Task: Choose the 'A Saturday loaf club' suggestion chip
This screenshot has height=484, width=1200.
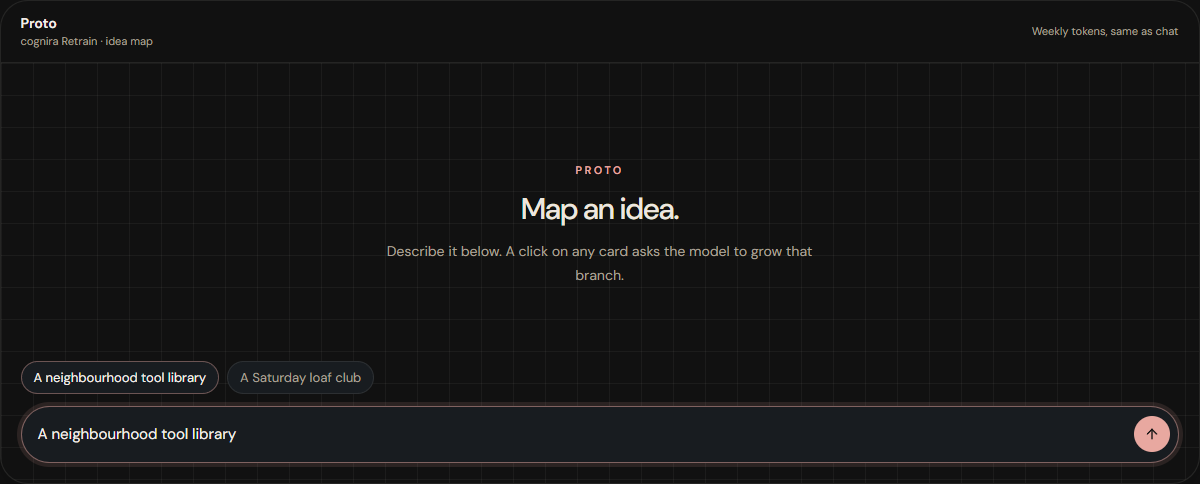Action: tap(300, 378)
